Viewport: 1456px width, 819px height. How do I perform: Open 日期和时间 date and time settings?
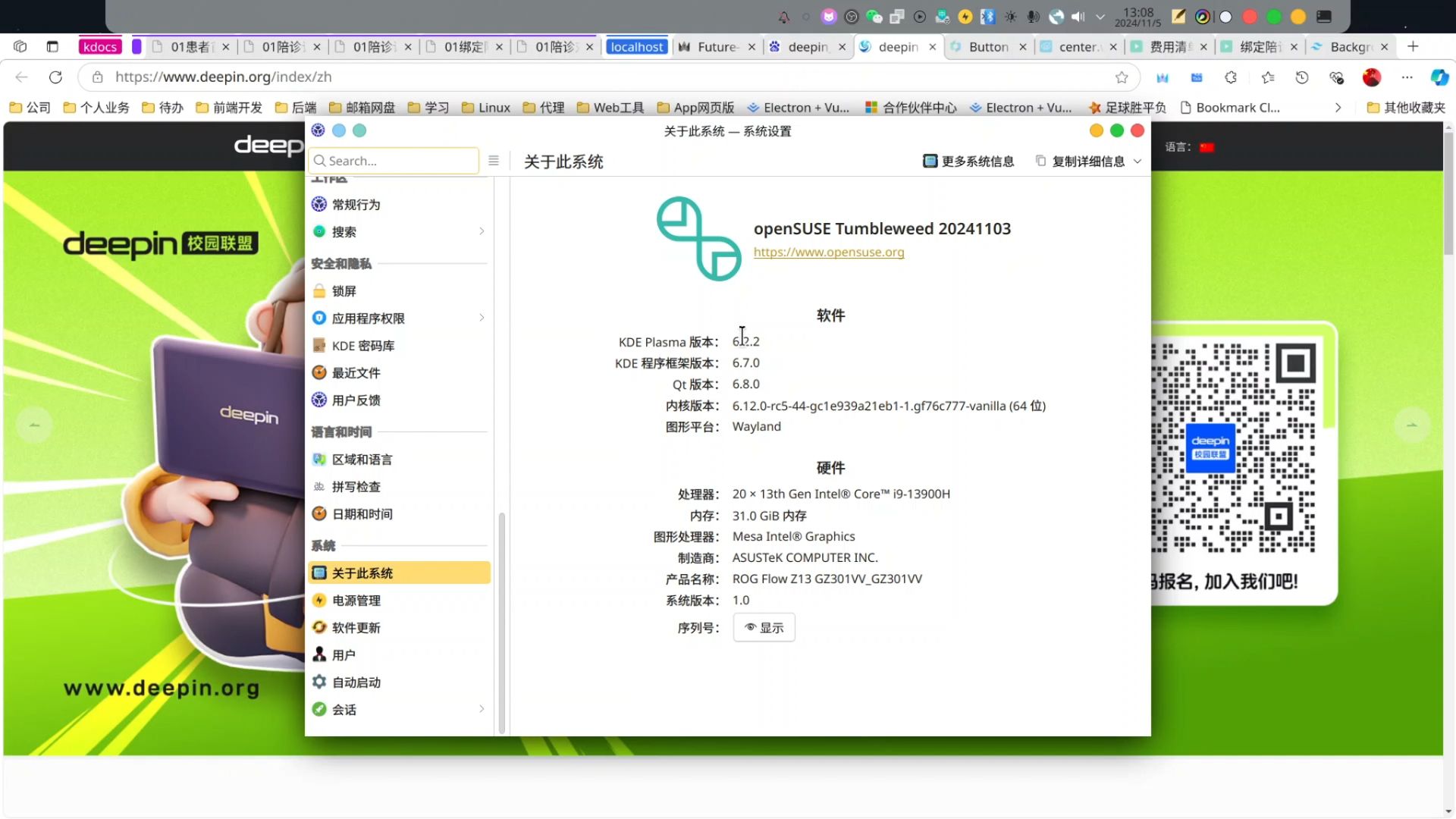pos(399,514)
